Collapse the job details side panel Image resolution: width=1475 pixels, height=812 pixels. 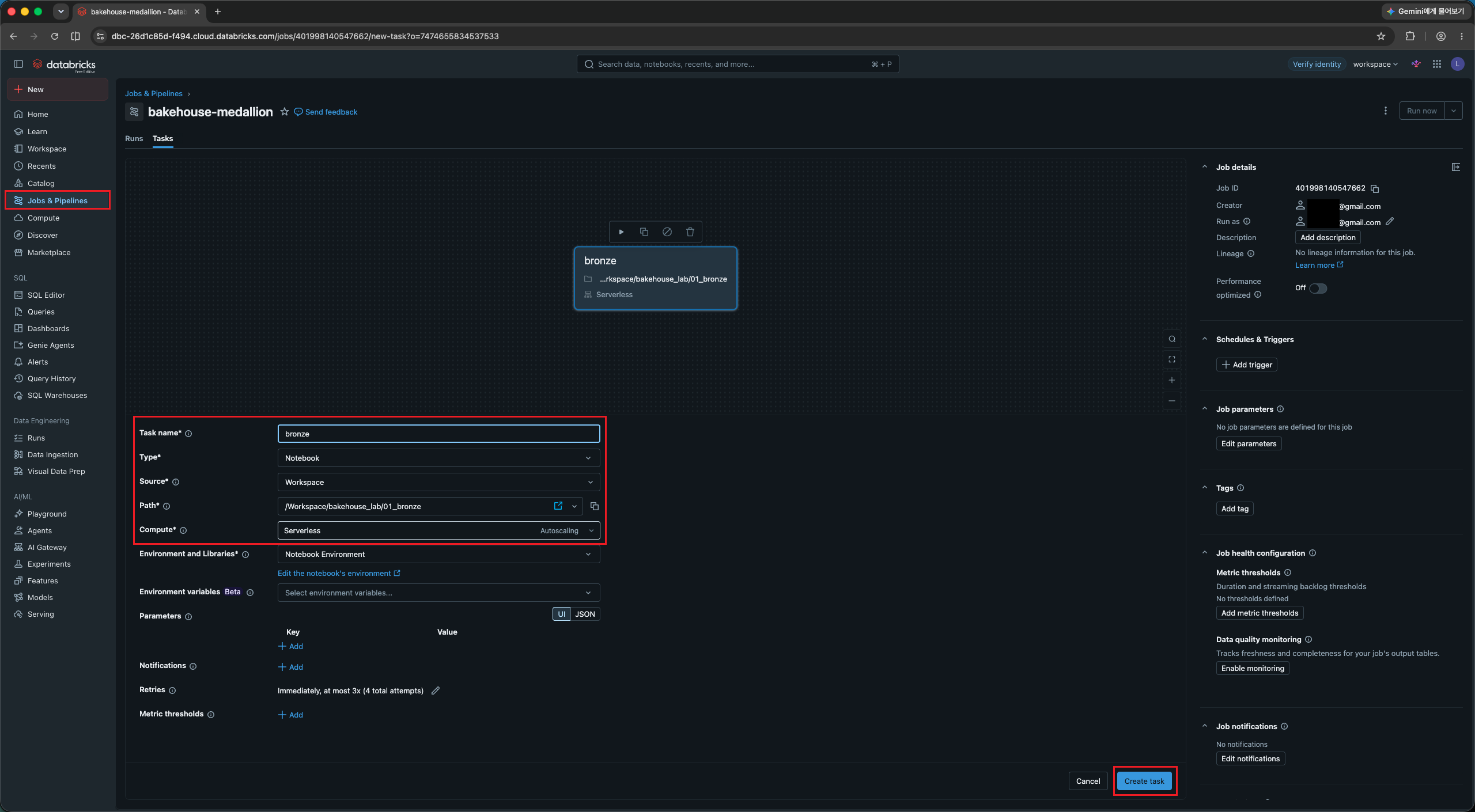coord(1456,167)
